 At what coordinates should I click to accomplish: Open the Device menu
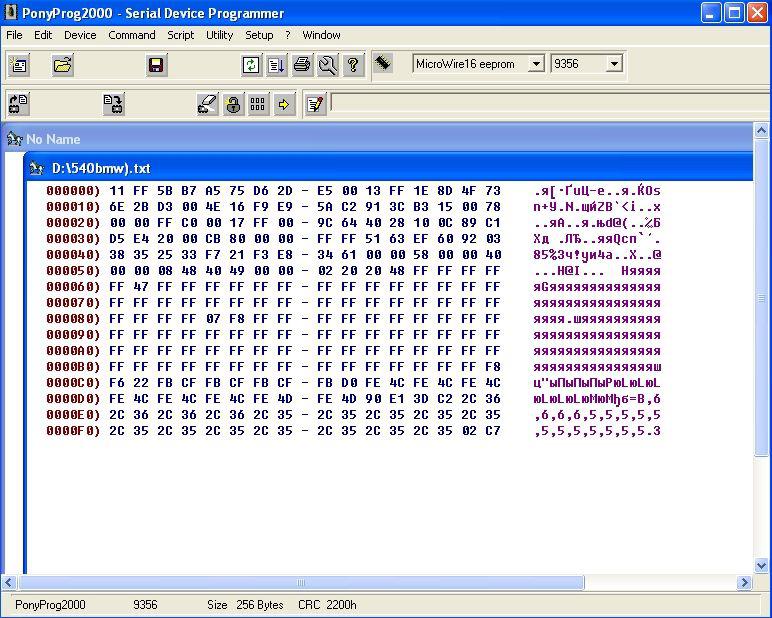click(80, 35)
